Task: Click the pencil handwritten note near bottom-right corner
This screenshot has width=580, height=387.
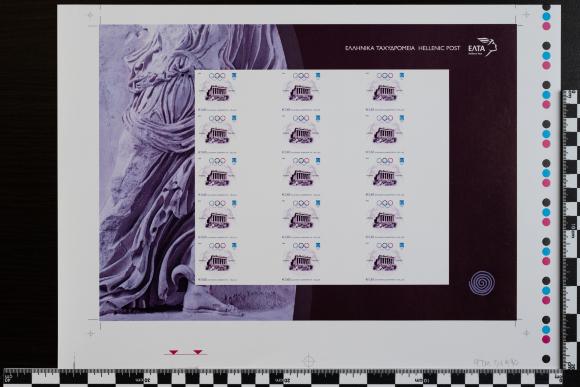Action: [x=496, y=362]
